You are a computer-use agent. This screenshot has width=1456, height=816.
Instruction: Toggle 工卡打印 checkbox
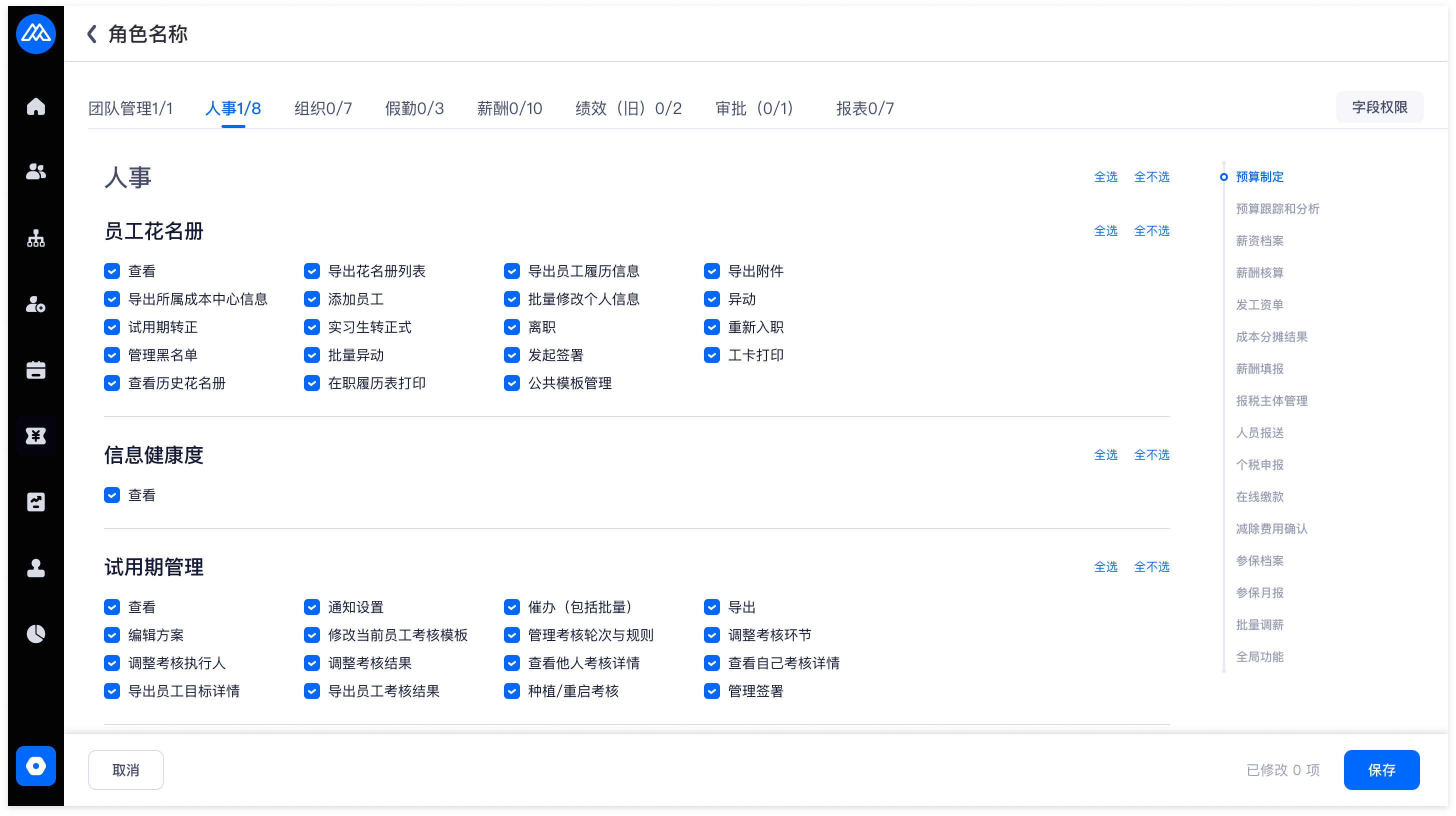pyautogui.click(x=712, y=355)
